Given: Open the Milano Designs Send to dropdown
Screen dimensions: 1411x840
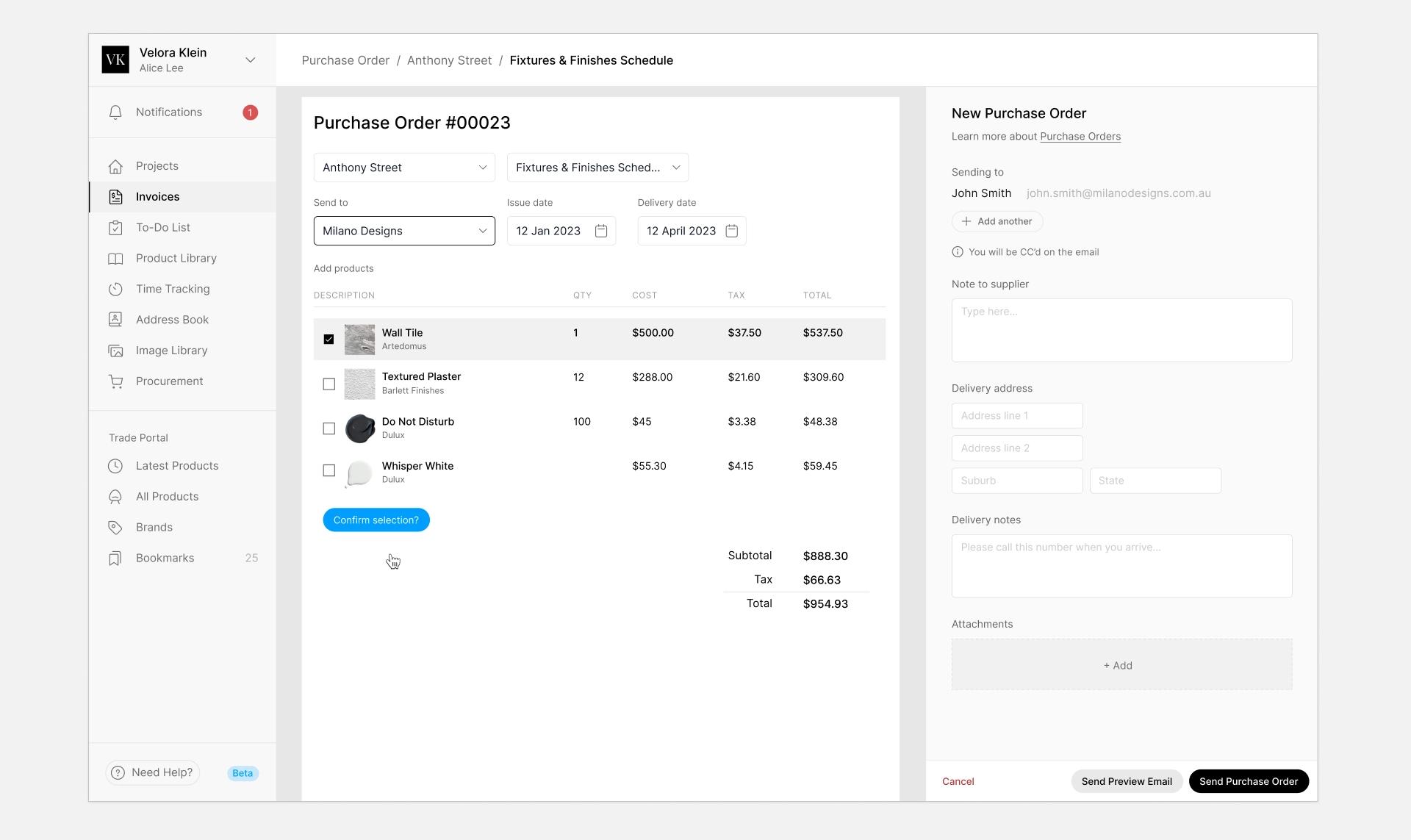Looking at the screenshot, I should 404,231.
